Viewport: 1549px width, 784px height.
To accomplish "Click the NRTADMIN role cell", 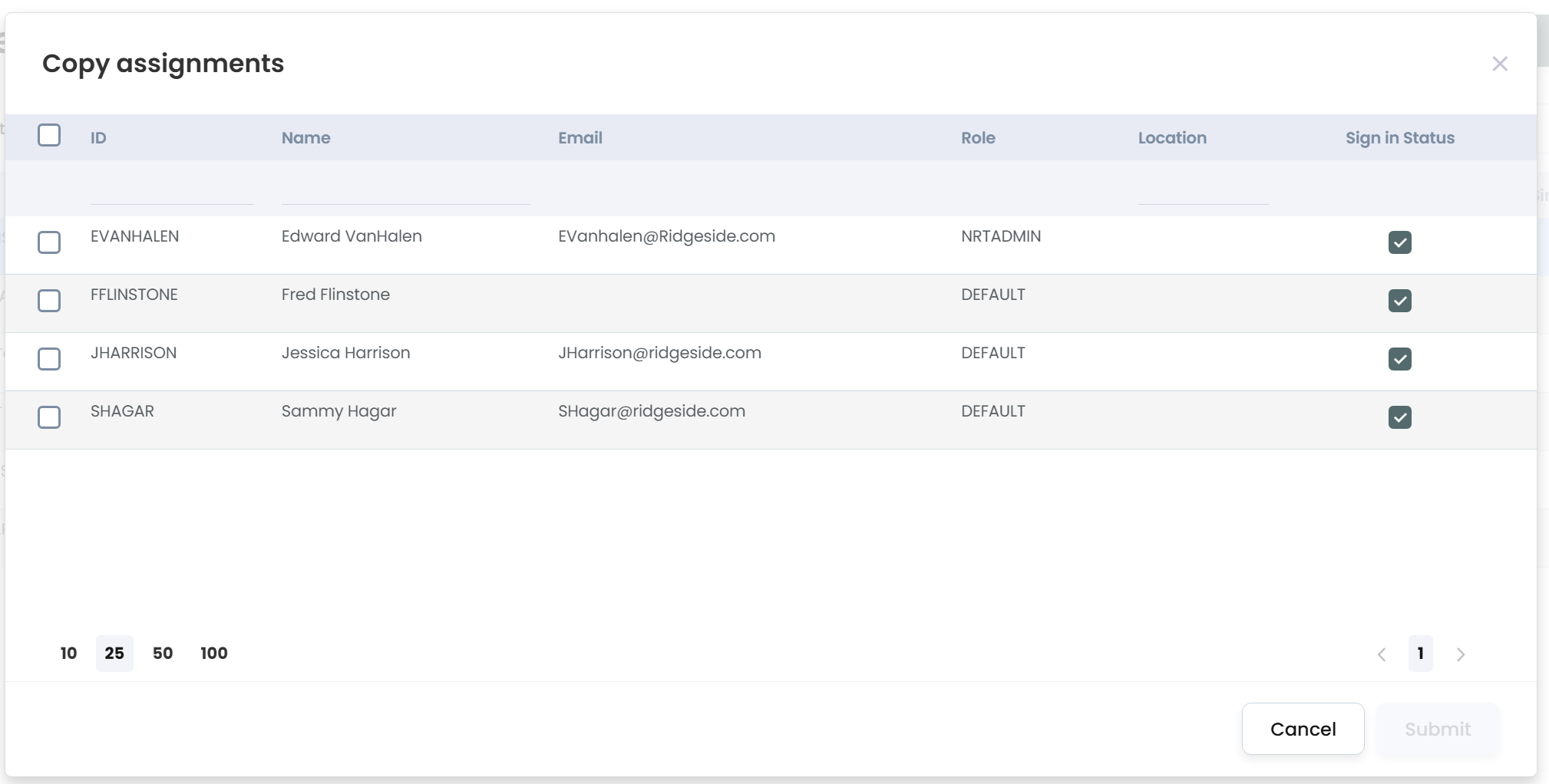I will coord(1001,236).
